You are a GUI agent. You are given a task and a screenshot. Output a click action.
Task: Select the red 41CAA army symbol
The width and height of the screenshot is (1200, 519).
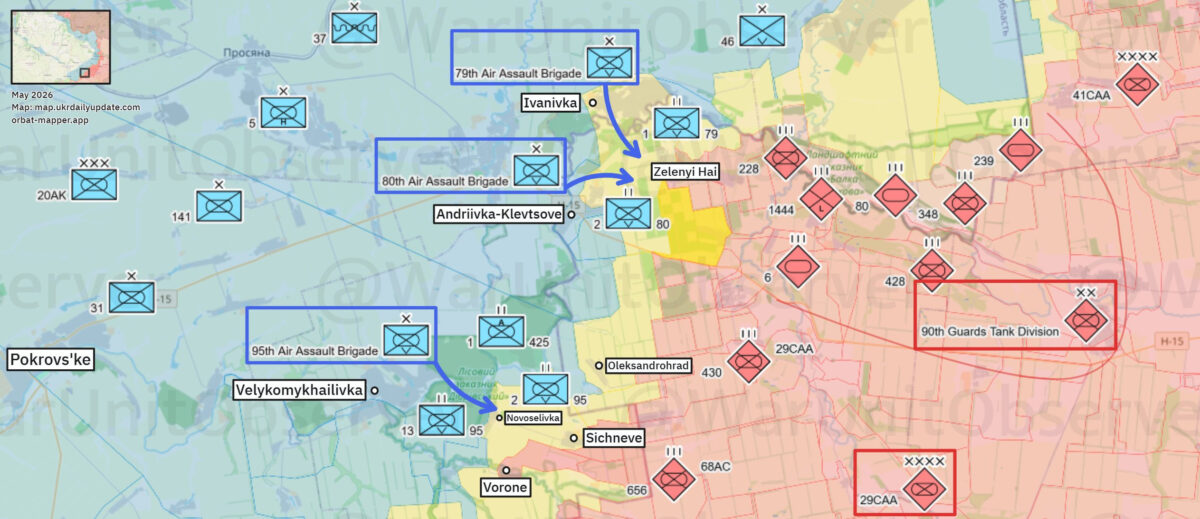point(1137,83)
